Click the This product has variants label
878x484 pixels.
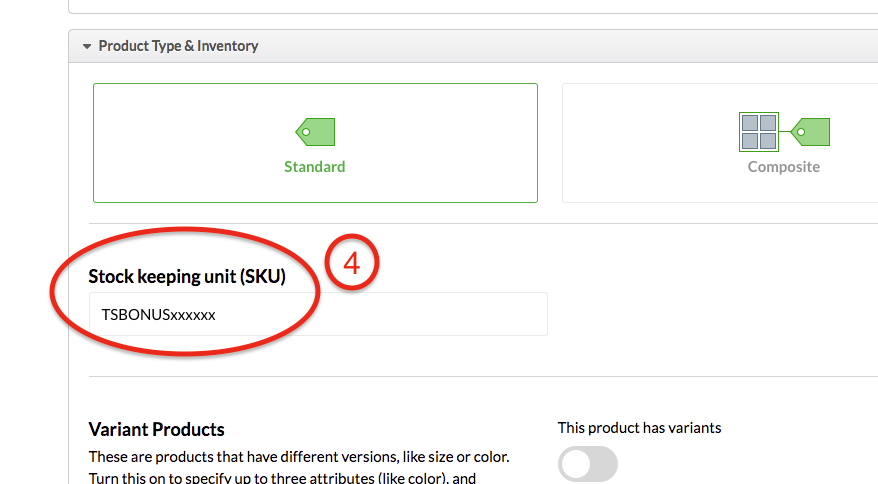coord(639,428)
